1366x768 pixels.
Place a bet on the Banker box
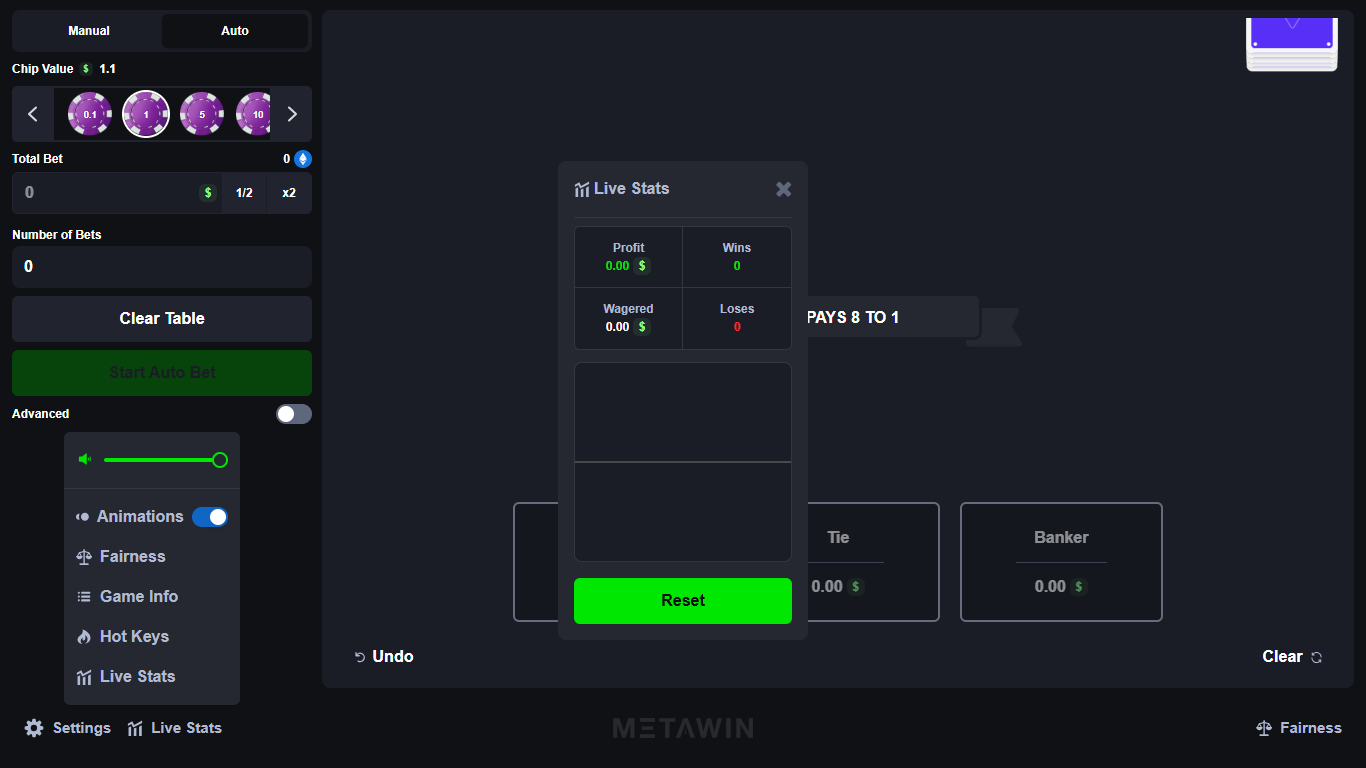click(x=1061, y=562)
